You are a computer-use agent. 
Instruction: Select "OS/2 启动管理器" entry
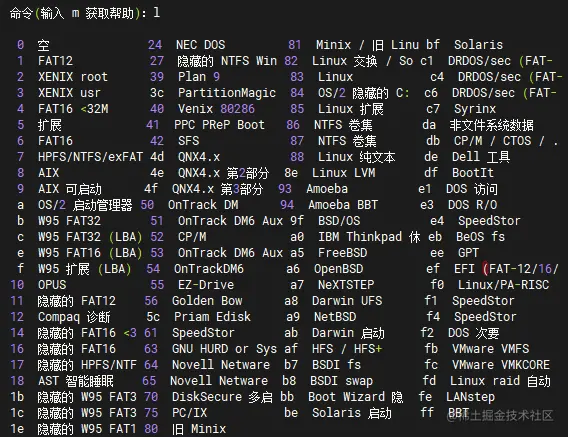tap(85, 205)
